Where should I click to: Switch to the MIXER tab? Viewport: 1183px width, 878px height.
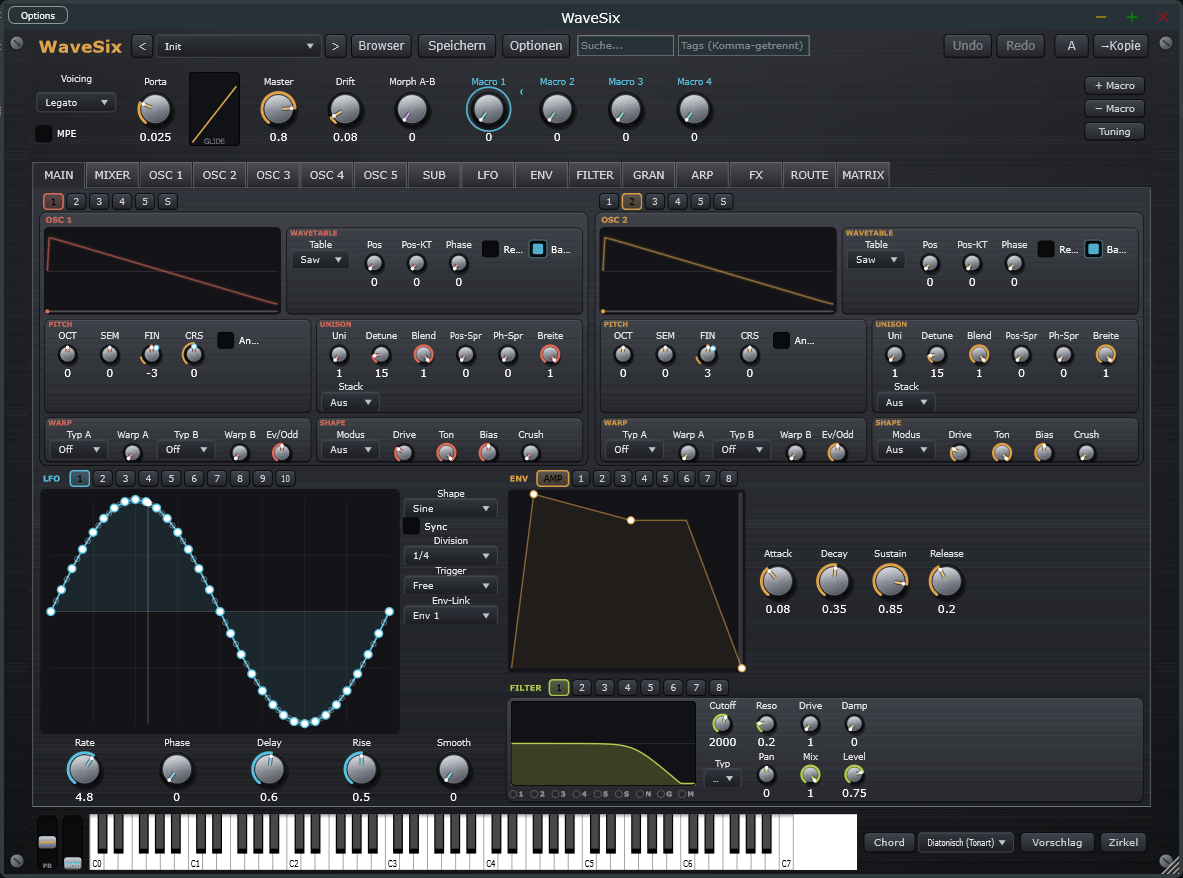tap(112, 175)
